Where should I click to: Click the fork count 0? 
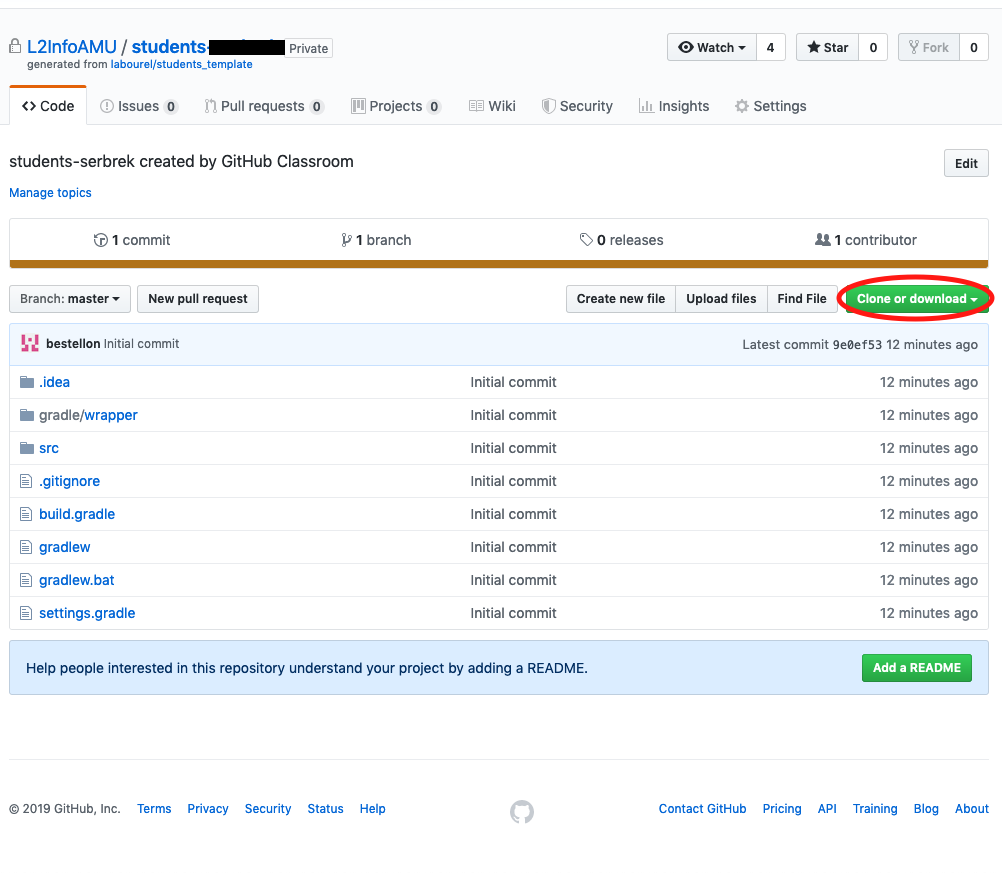[974, 47]
